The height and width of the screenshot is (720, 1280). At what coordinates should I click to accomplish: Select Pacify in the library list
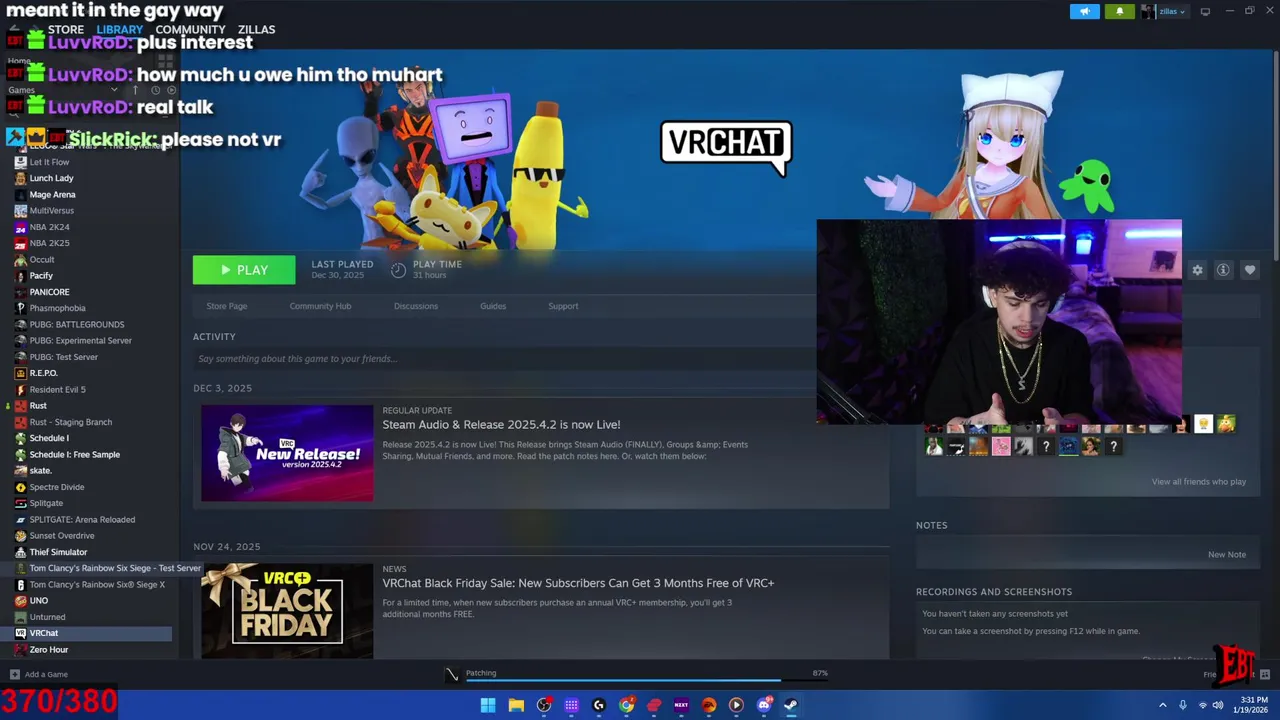(x=41, y=276)
